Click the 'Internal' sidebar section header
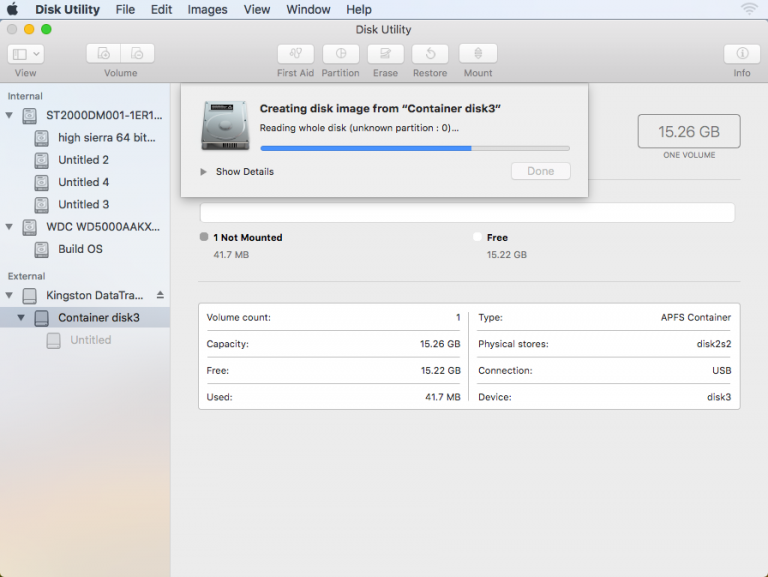The image size is (768, 577). coord(25,96)
